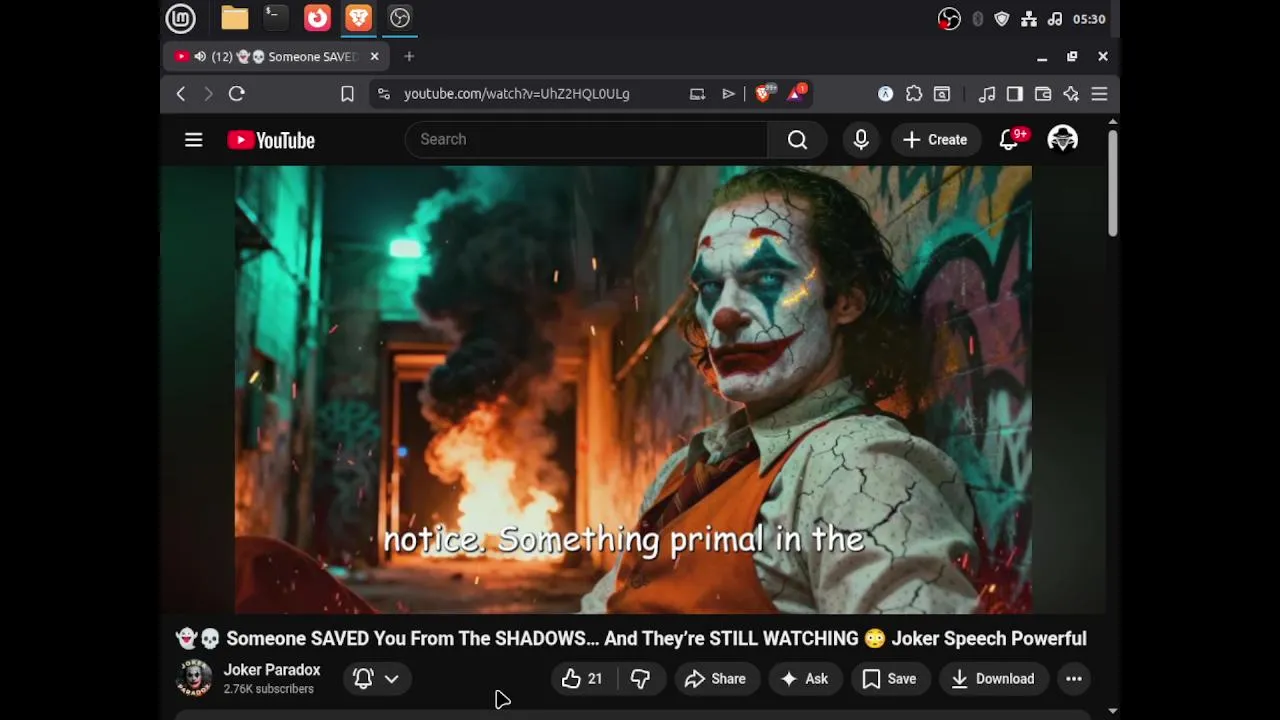The height and width of the screenshot is (720, 1280).
Task: Click the scrollbar down arrow
Action: 1112,712
